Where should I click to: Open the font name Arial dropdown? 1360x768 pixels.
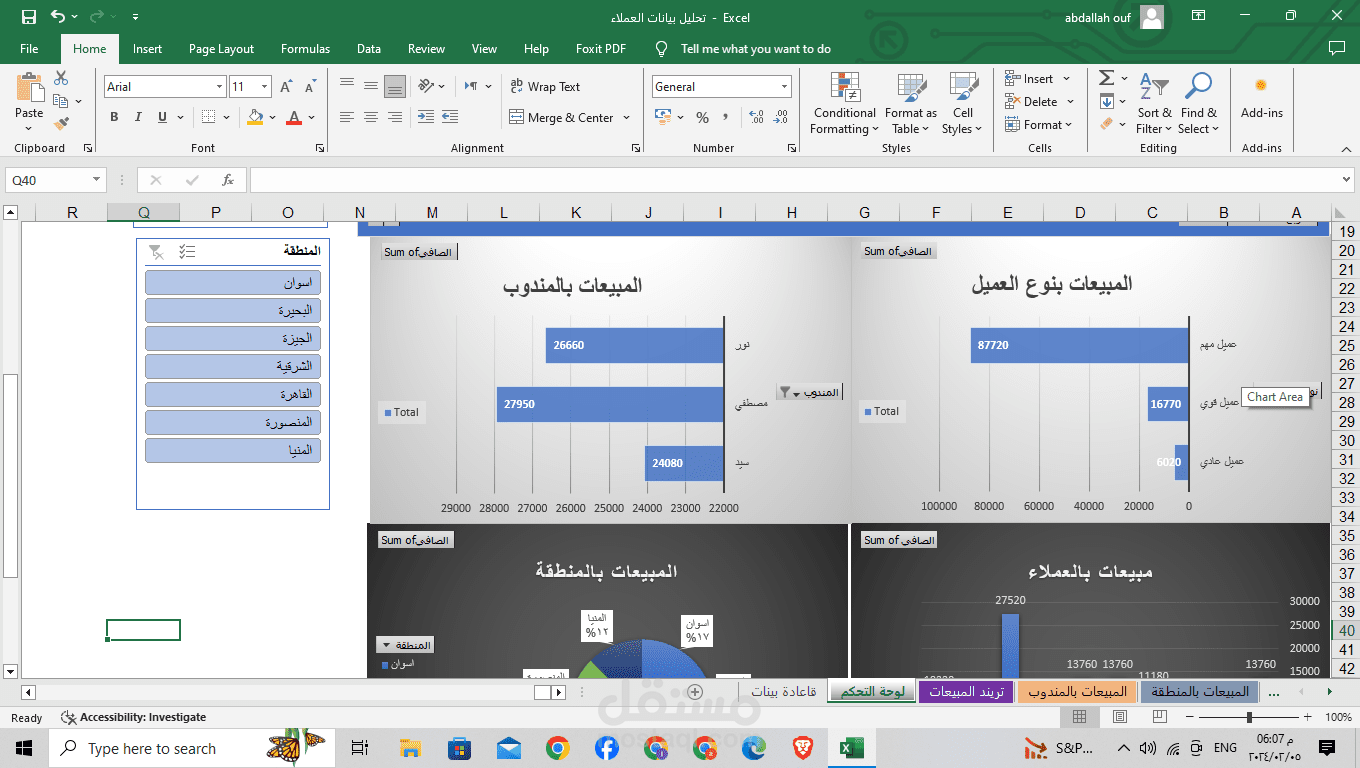pyautogui.click(x=219, y=87)
